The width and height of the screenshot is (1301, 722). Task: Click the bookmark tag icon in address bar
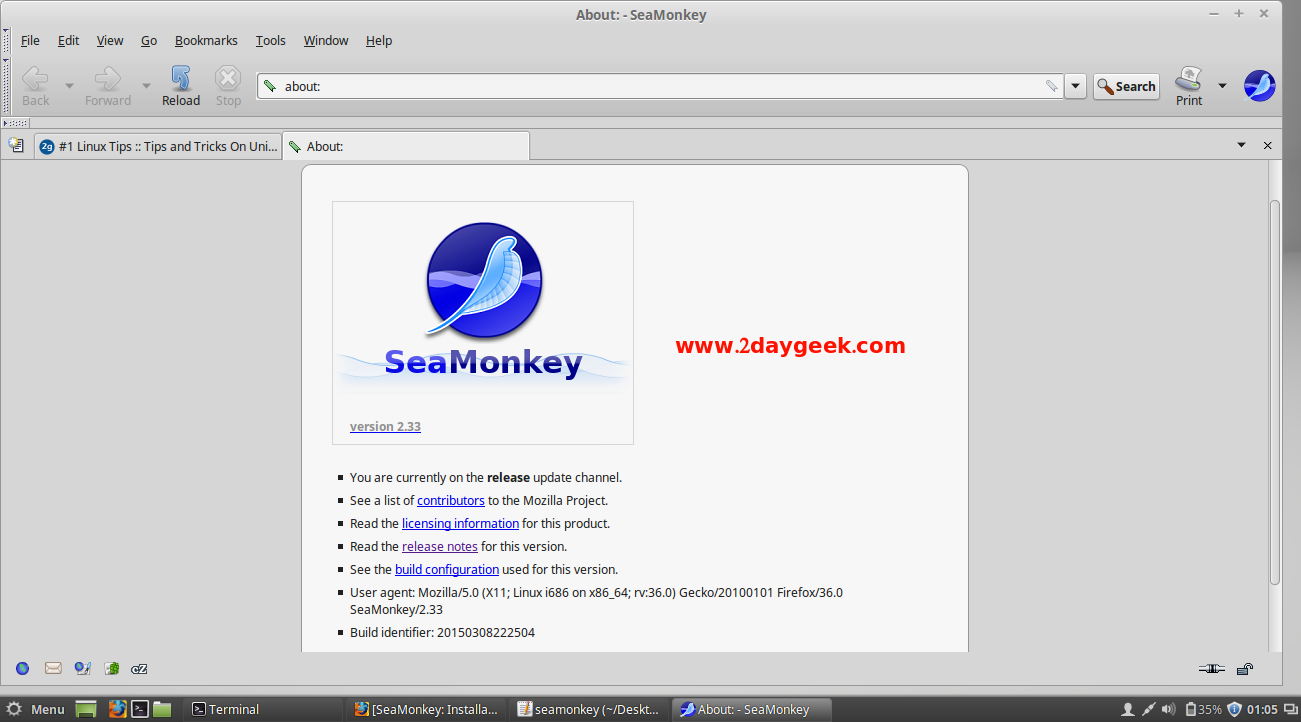point(269,86)
